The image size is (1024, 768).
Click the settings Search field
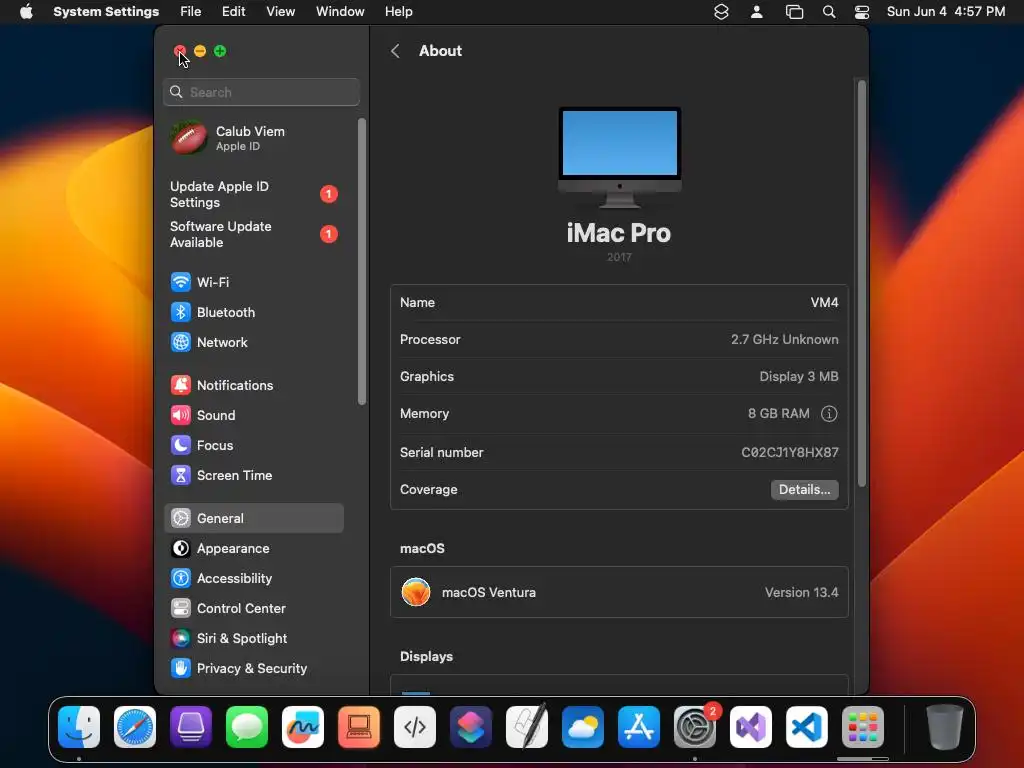(261, 92)
